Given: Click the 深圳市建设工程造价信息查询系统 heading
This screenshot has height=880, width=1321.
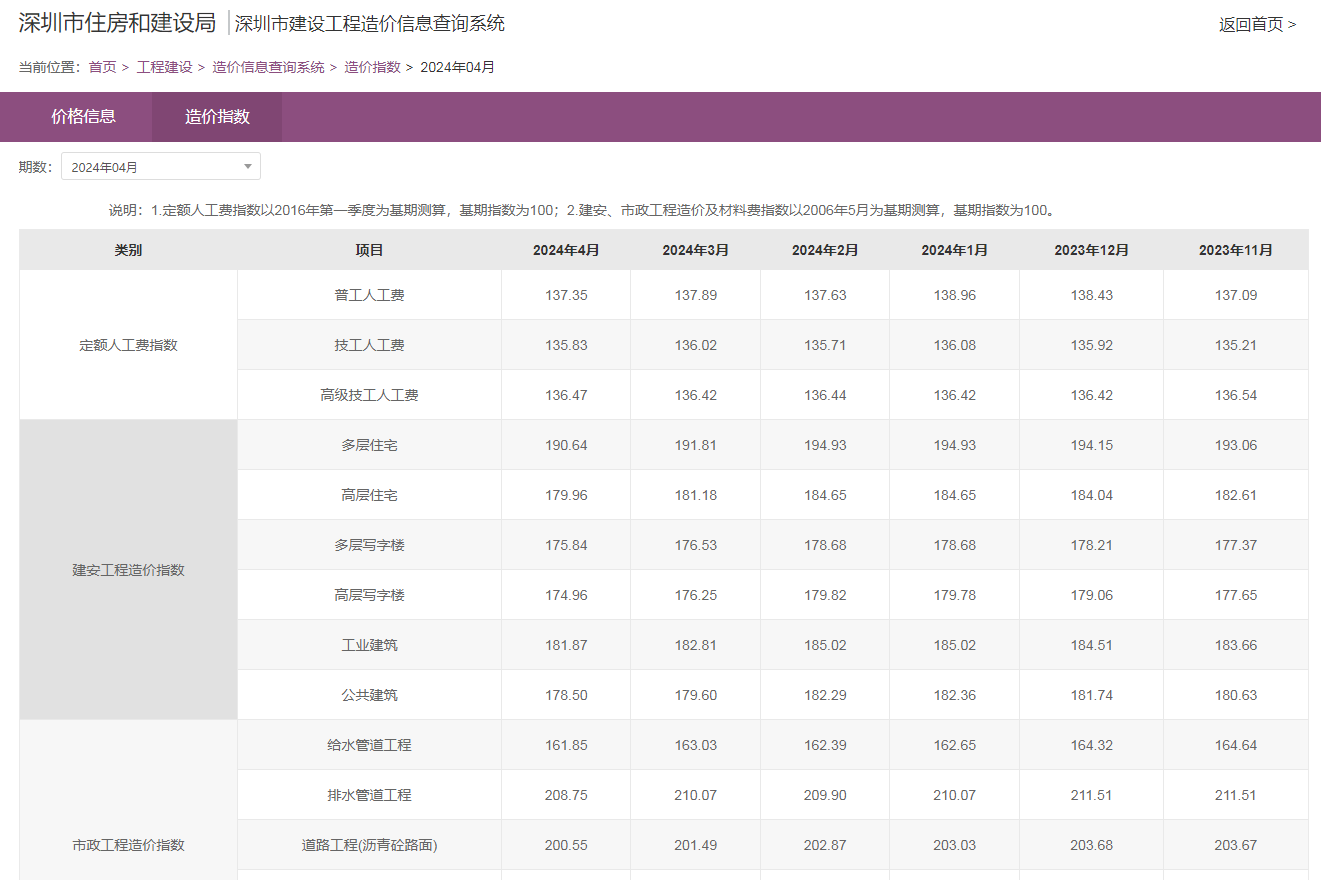Looking at the screenshot, I should [369, 23].
